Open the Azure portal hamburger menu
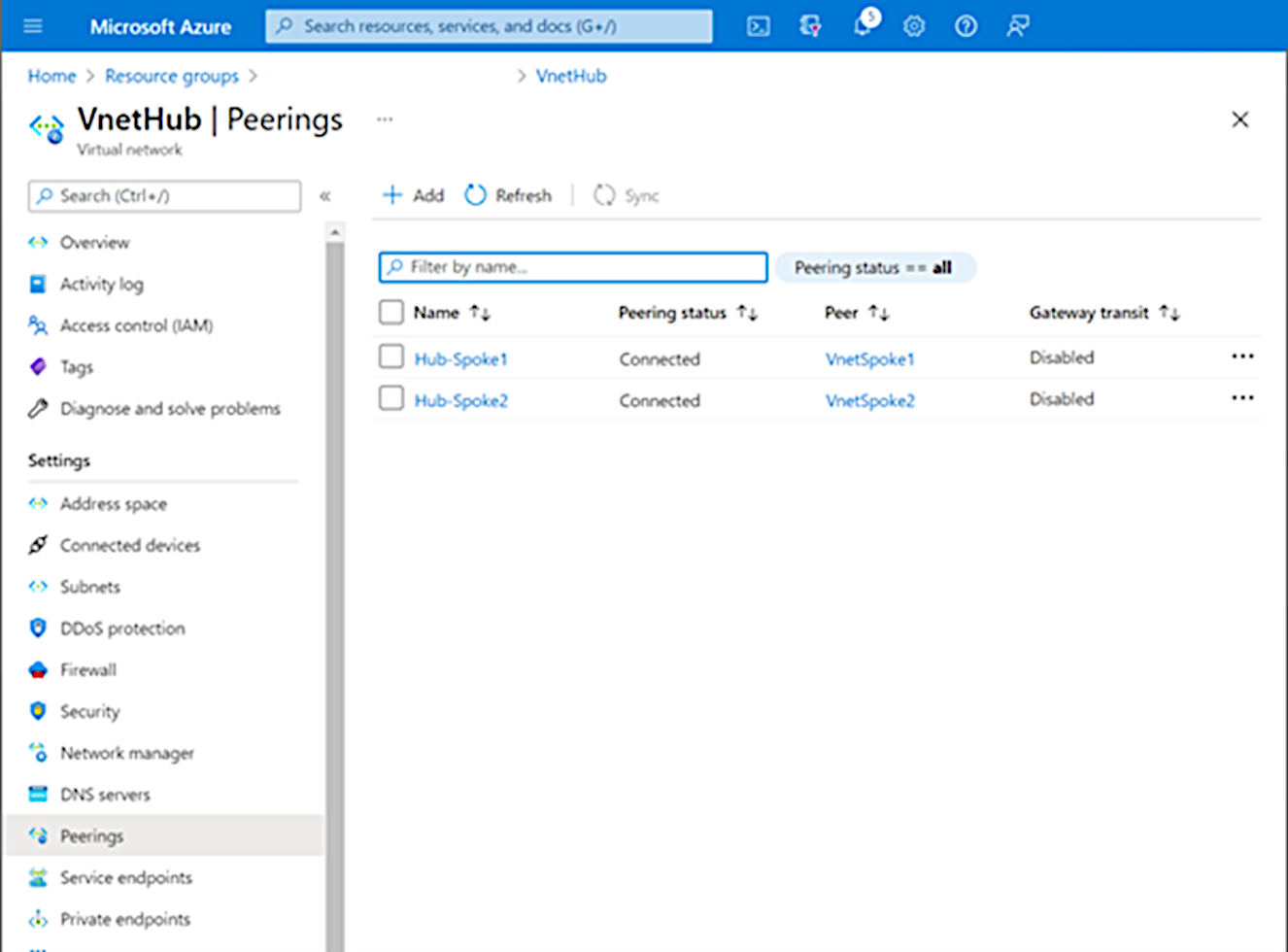 33,26
